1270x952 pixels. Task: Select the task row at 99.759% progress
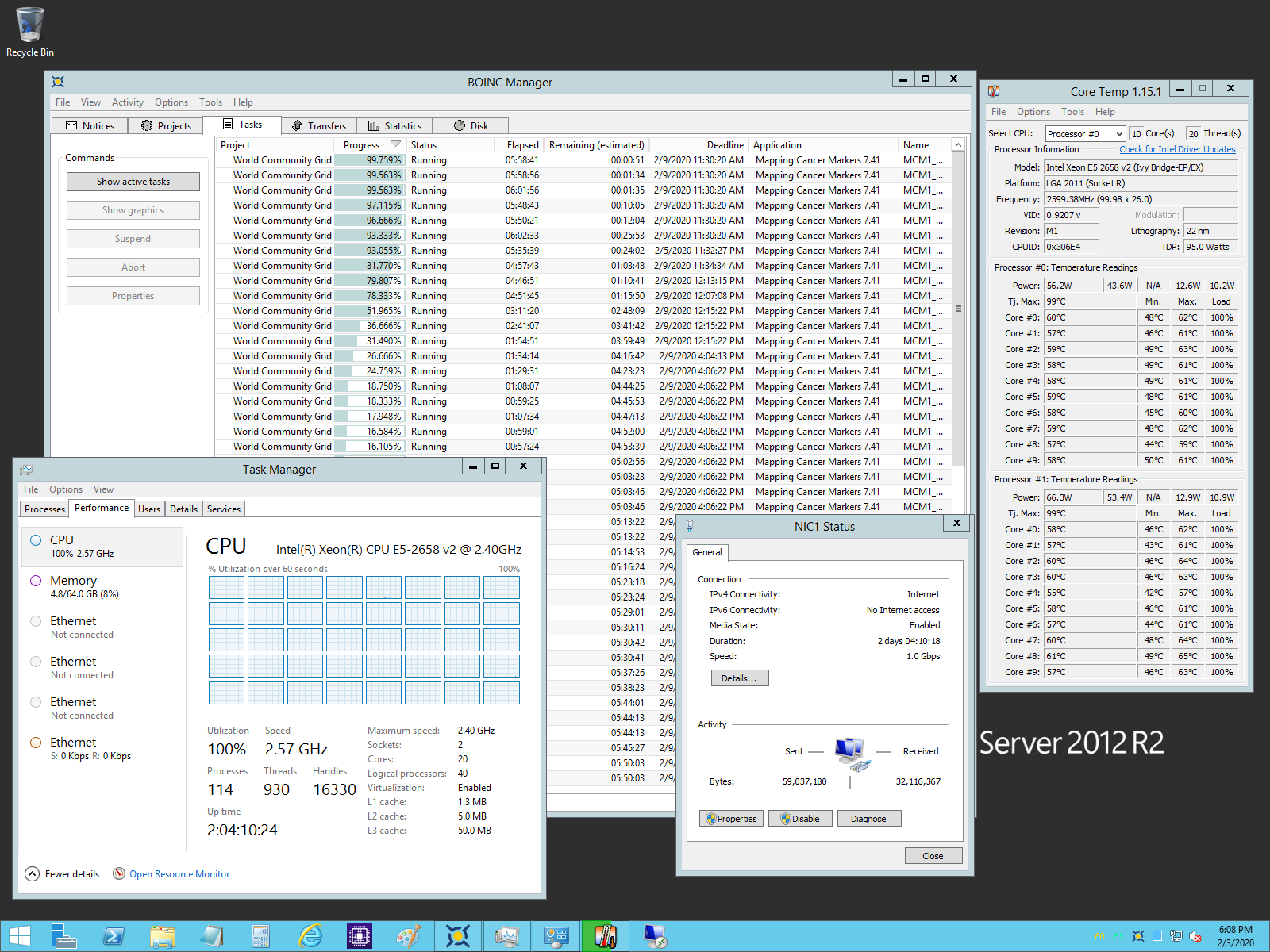coord(583,159)
